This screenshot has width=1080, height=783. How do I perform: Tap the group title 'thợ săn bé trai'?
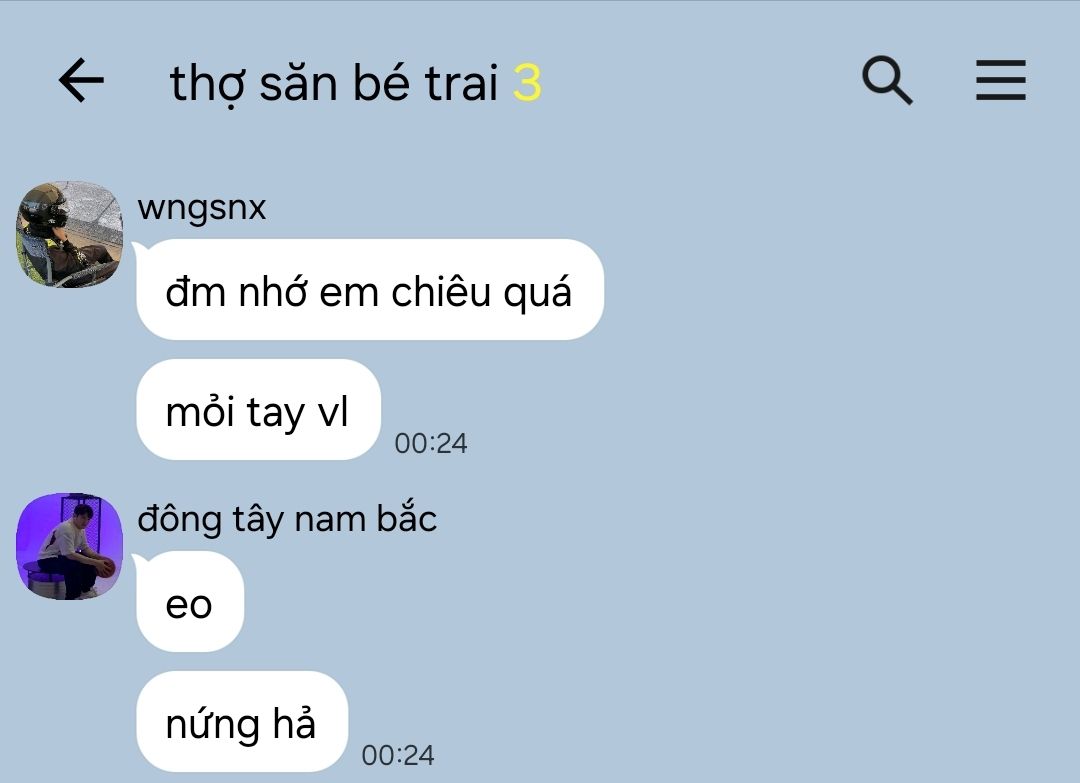(334, 83)
